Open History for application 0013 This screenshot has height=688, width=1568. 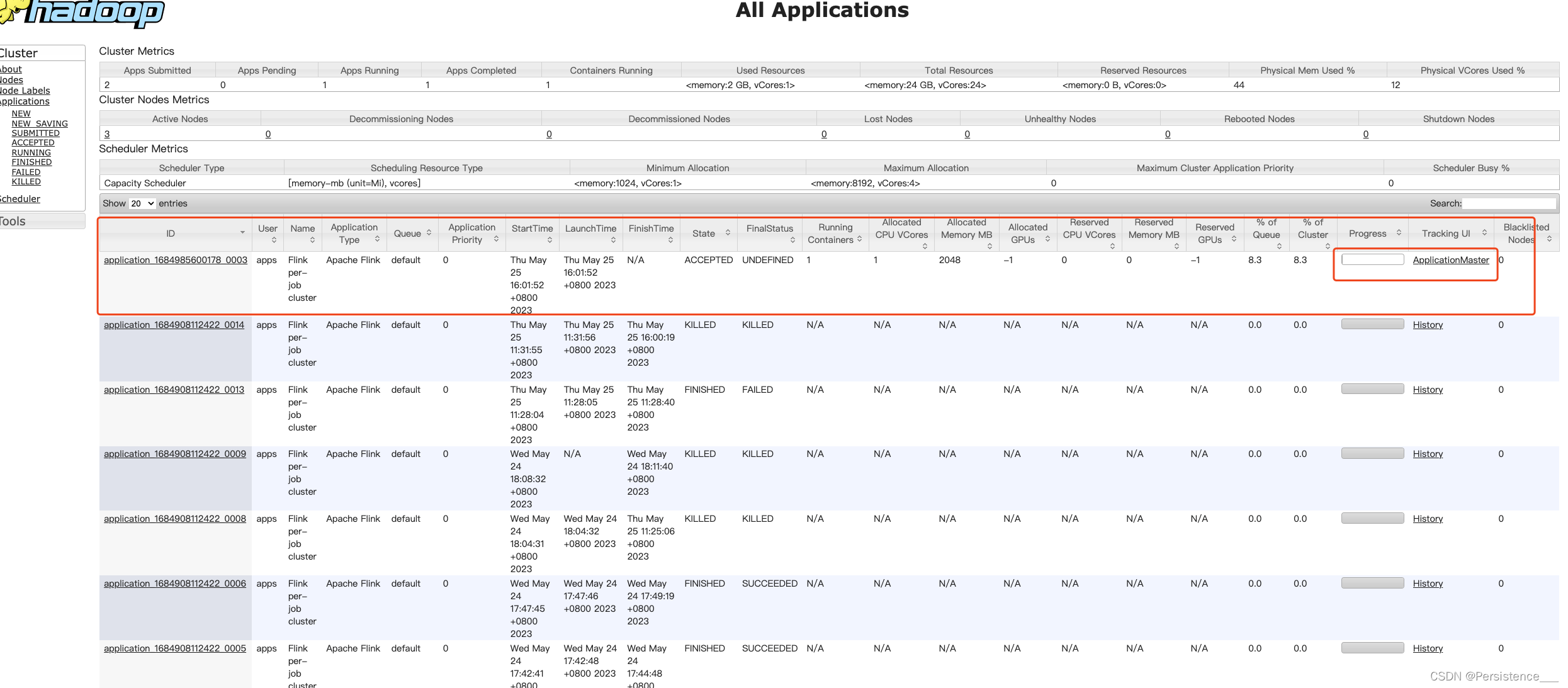pyautogui.click(x=1428, y=390)
